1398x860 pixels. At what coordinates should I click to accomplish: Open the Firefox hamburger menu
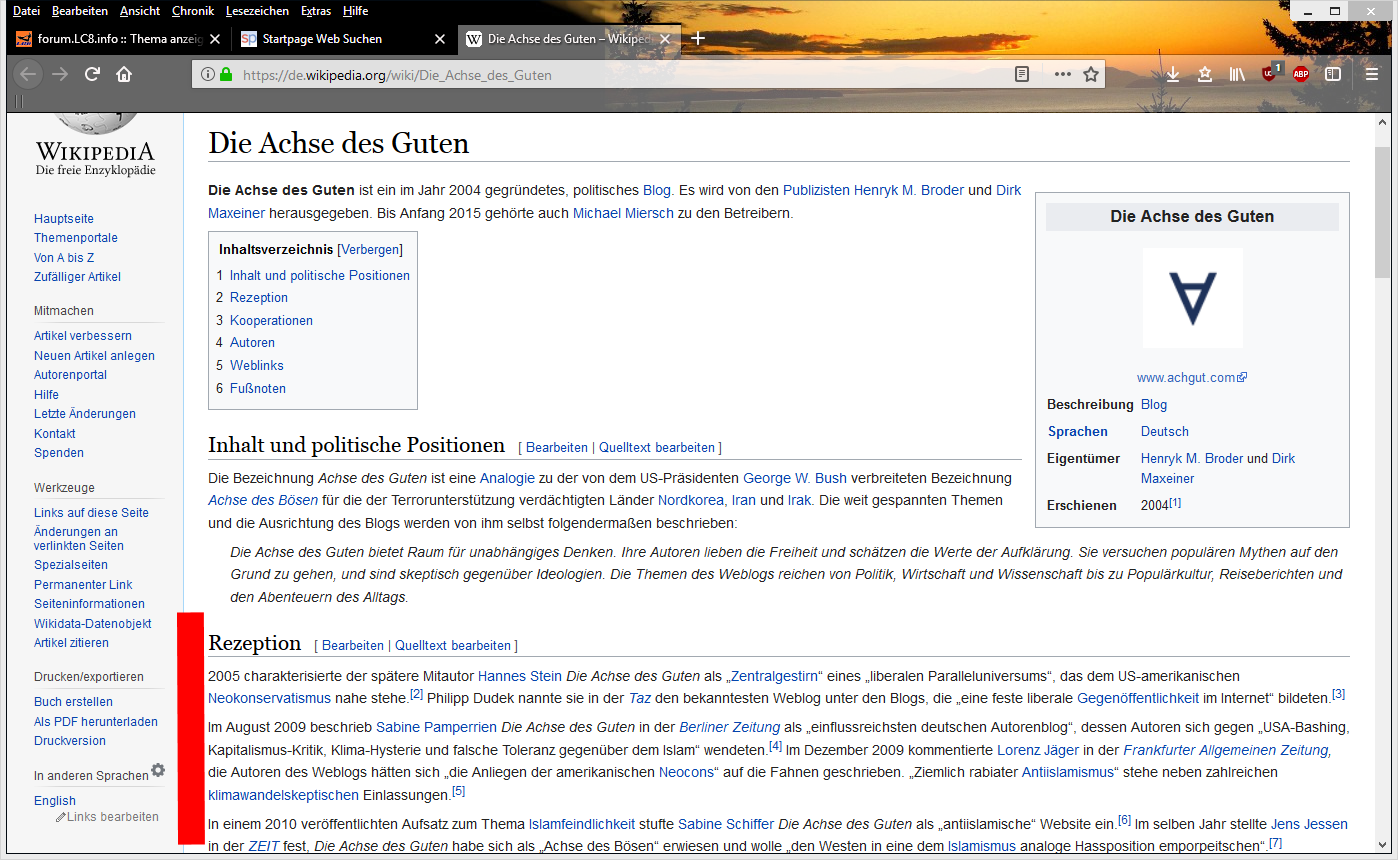click(1372, 74)
